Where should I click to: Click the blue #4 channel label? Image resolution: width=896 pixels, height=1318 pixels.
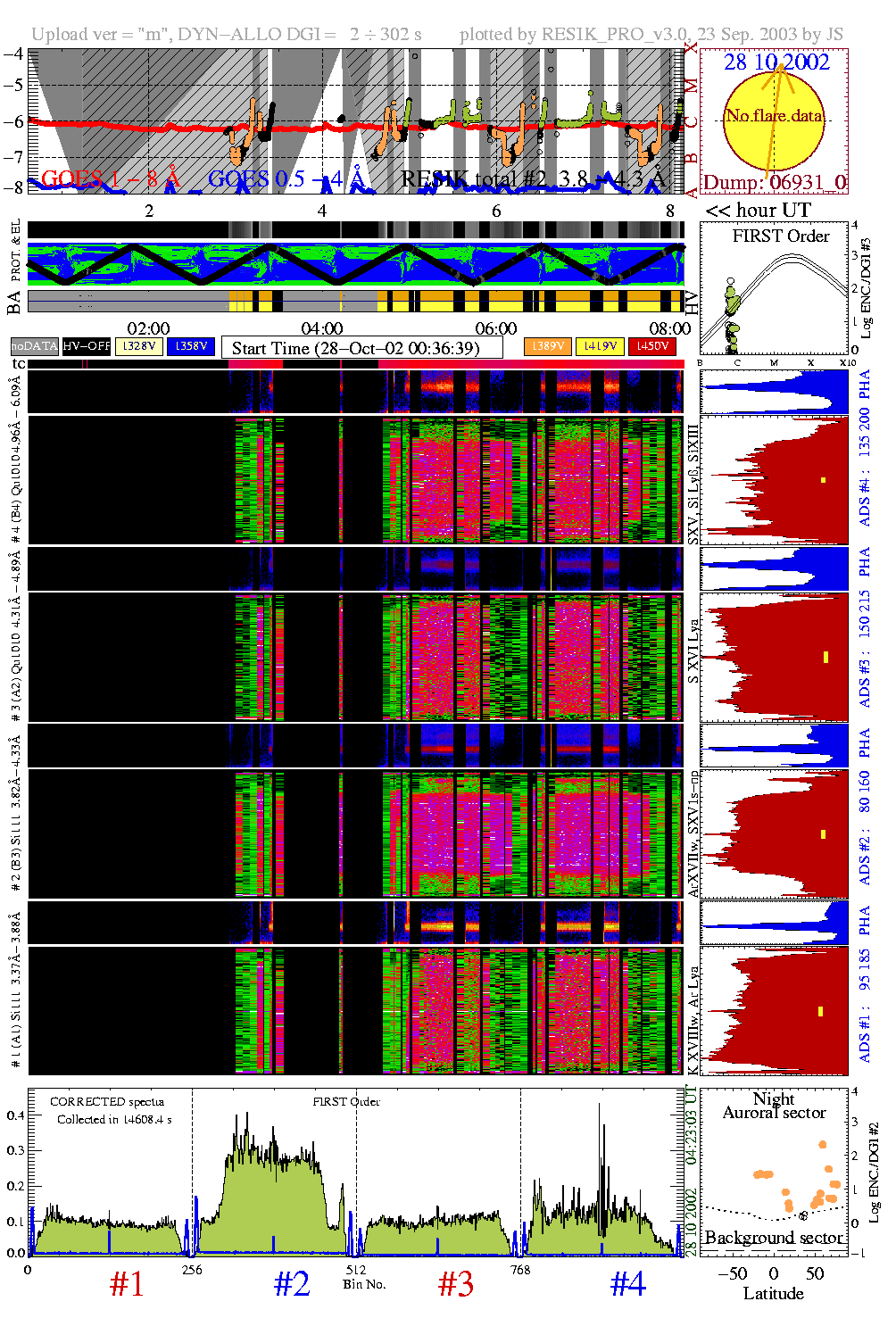628,1284
